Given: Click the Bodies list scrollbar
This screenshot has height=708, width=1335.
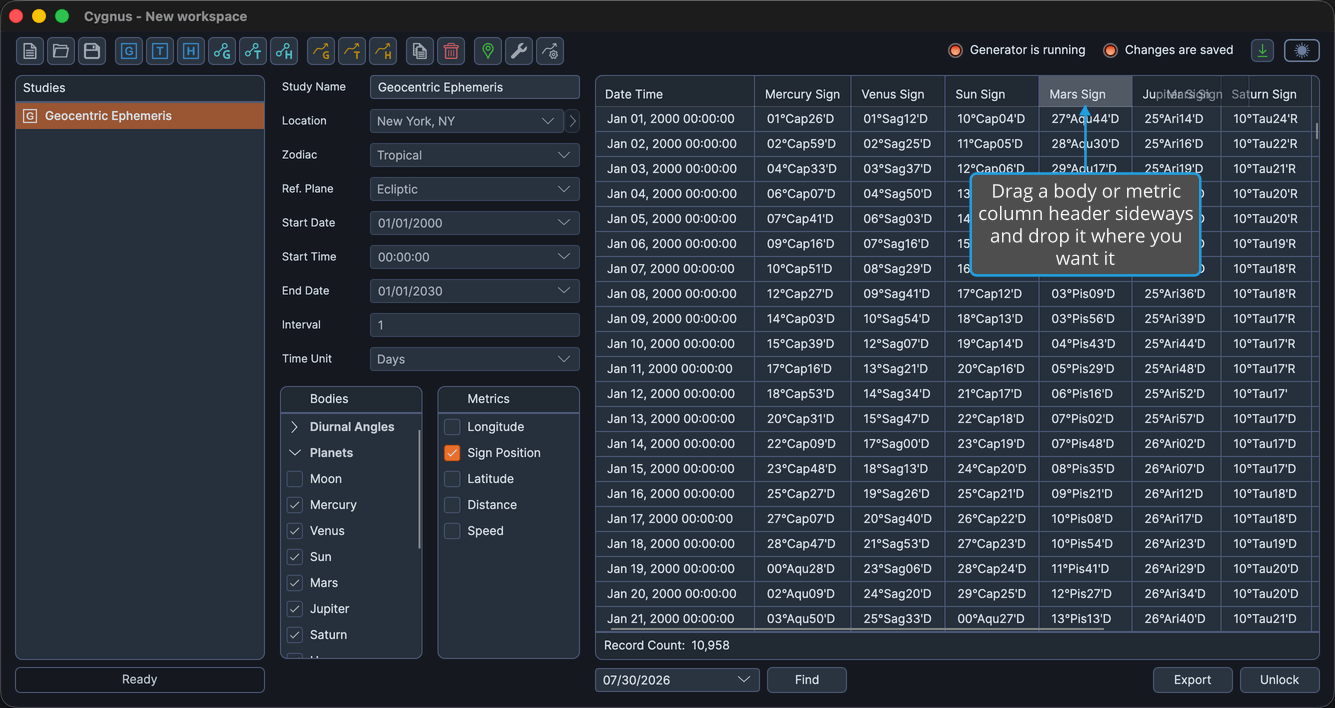Looking at the screenshot, I should coord(419,489).
